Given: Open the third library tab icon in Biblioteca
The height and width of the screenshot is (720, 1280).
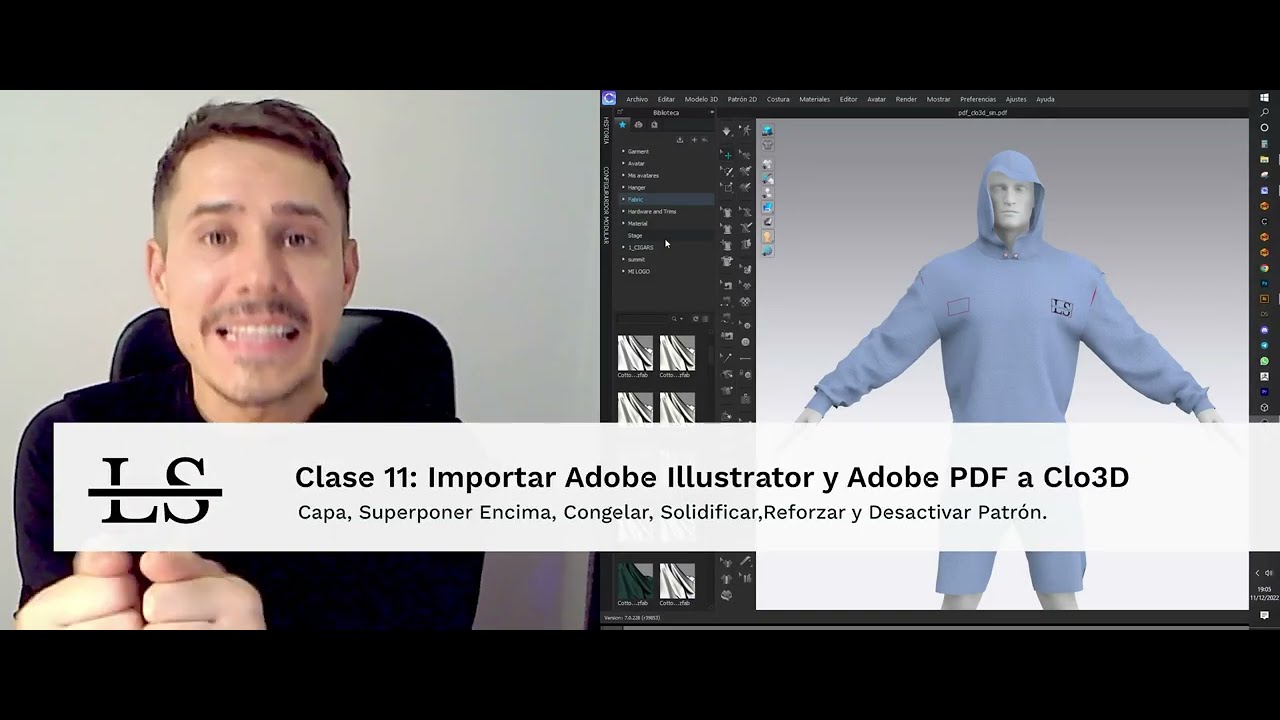Looking at the screenshot, I should click(x=654, y=124).
